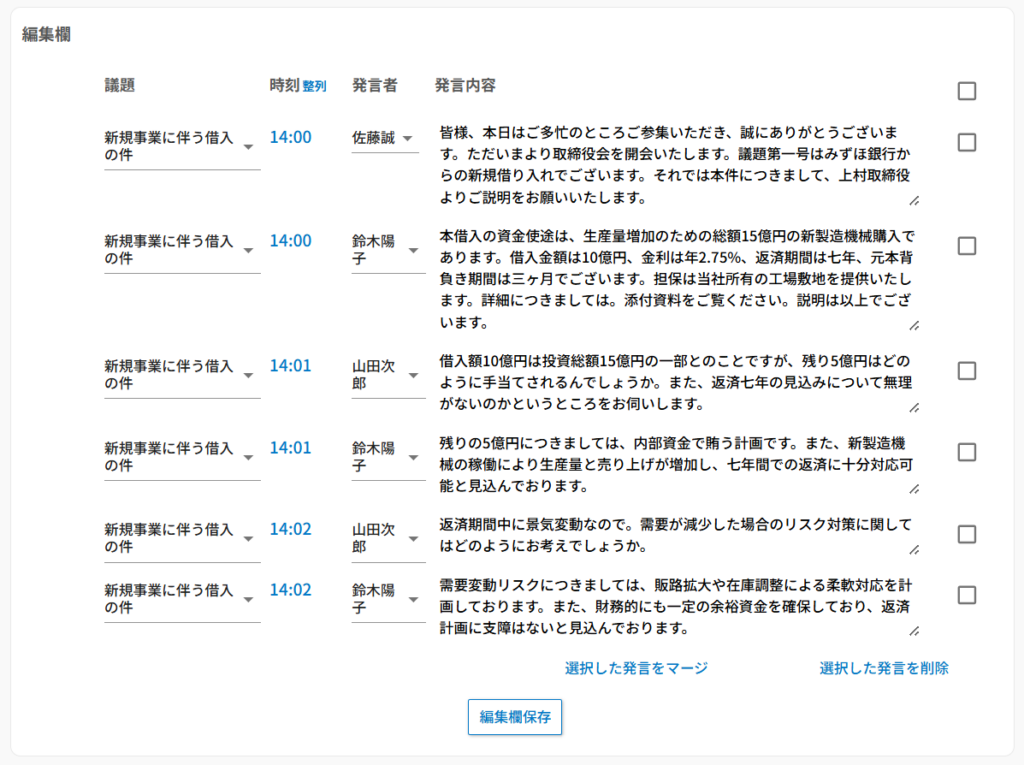
Task: Click 選択した発言を削除 link
Action: click(x=884, y=668)
